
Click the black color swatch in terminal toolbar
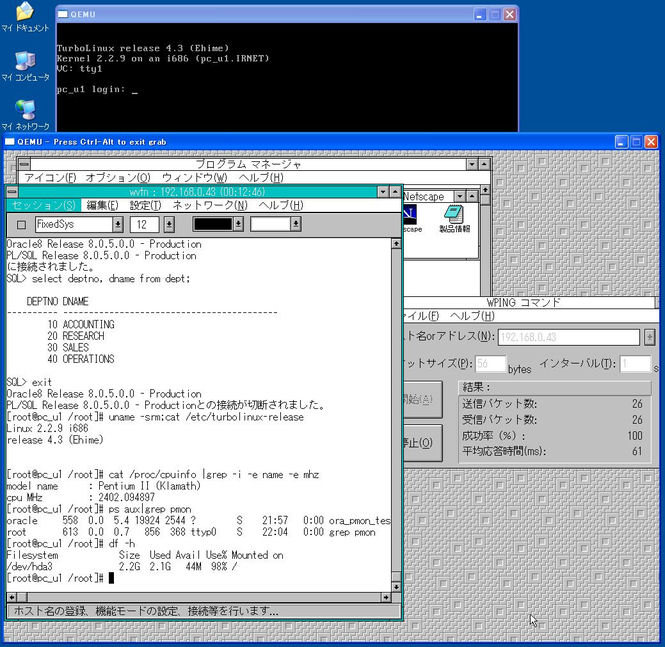(212, 224)
